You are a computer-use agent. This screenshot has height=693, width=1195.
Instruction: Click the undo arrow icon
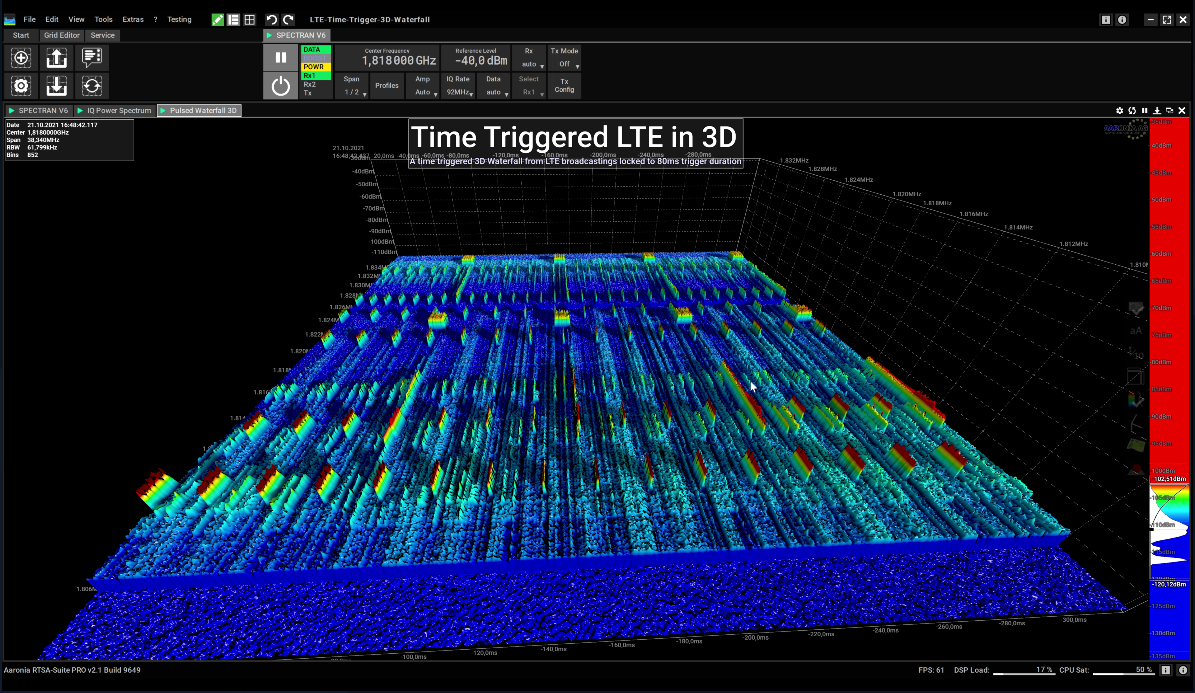click(271, 20)
